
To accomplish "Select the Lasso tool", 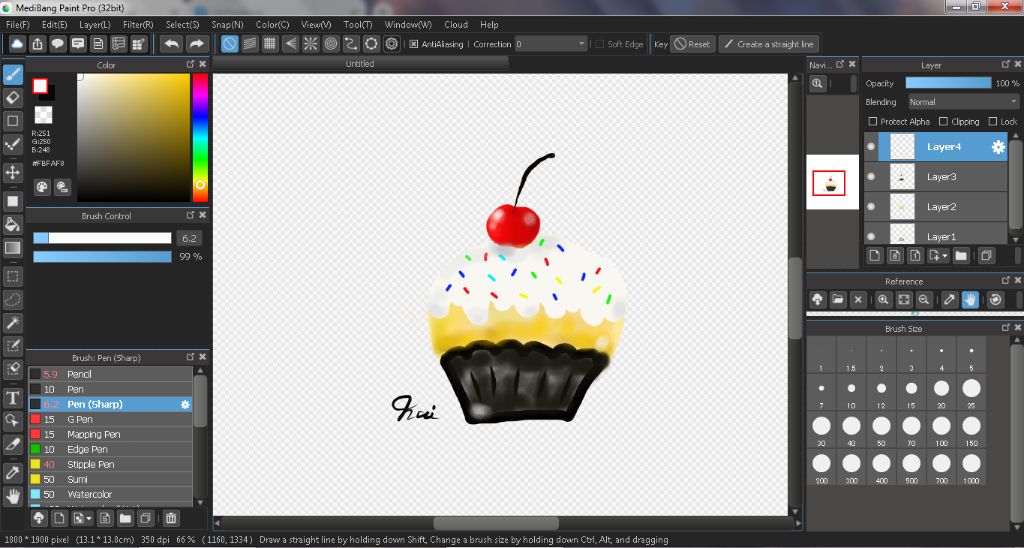I will [x=12, y=299].
